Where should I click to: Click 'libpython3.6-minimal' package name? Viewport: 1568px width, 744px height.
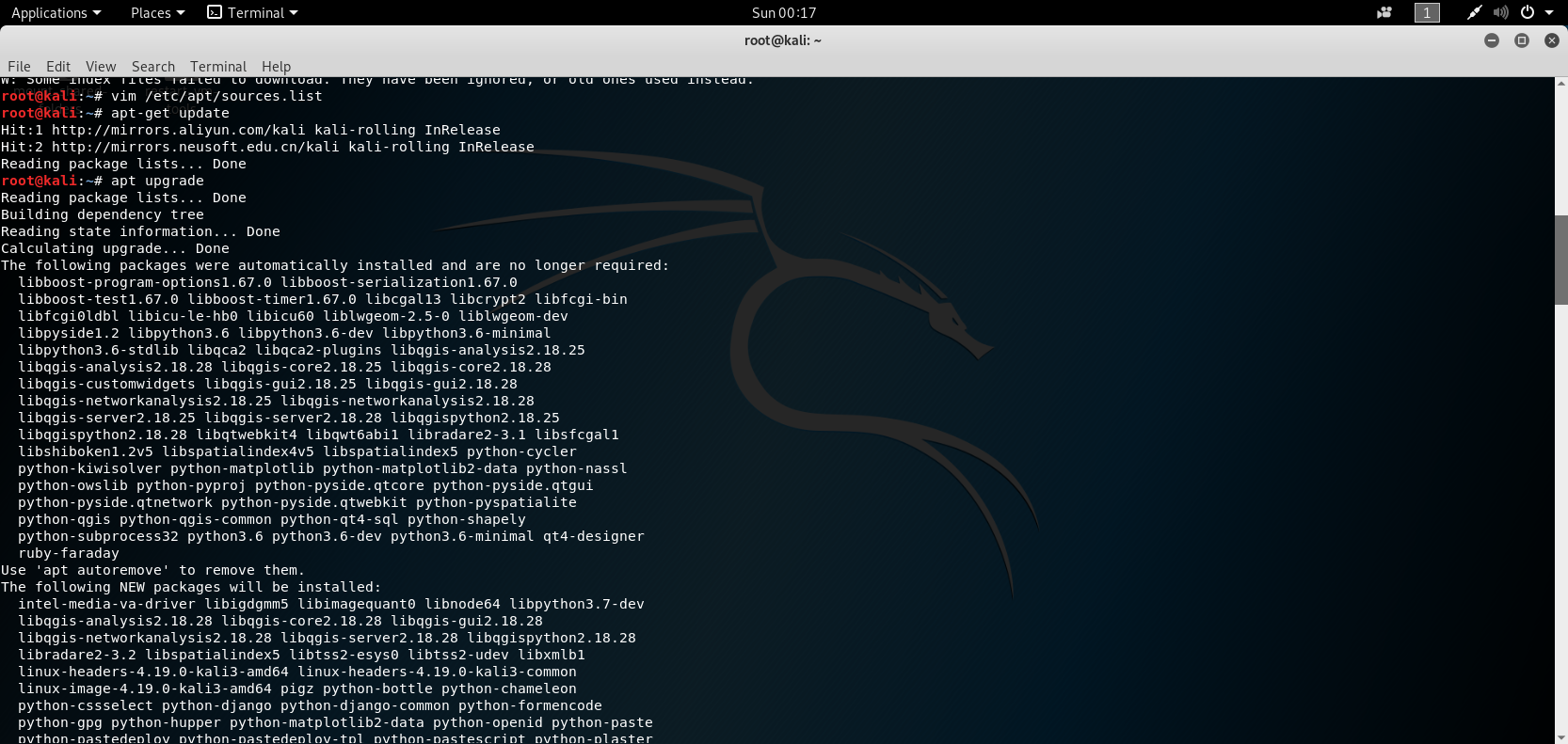(467, 333)
